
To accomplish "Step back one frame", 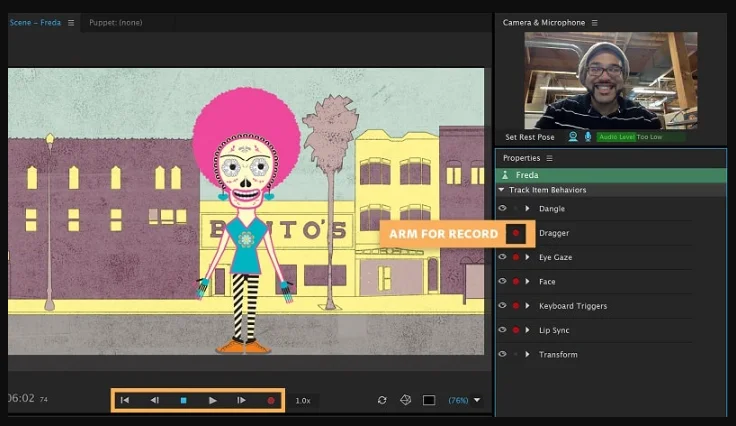I will click(x=154, y=400).
